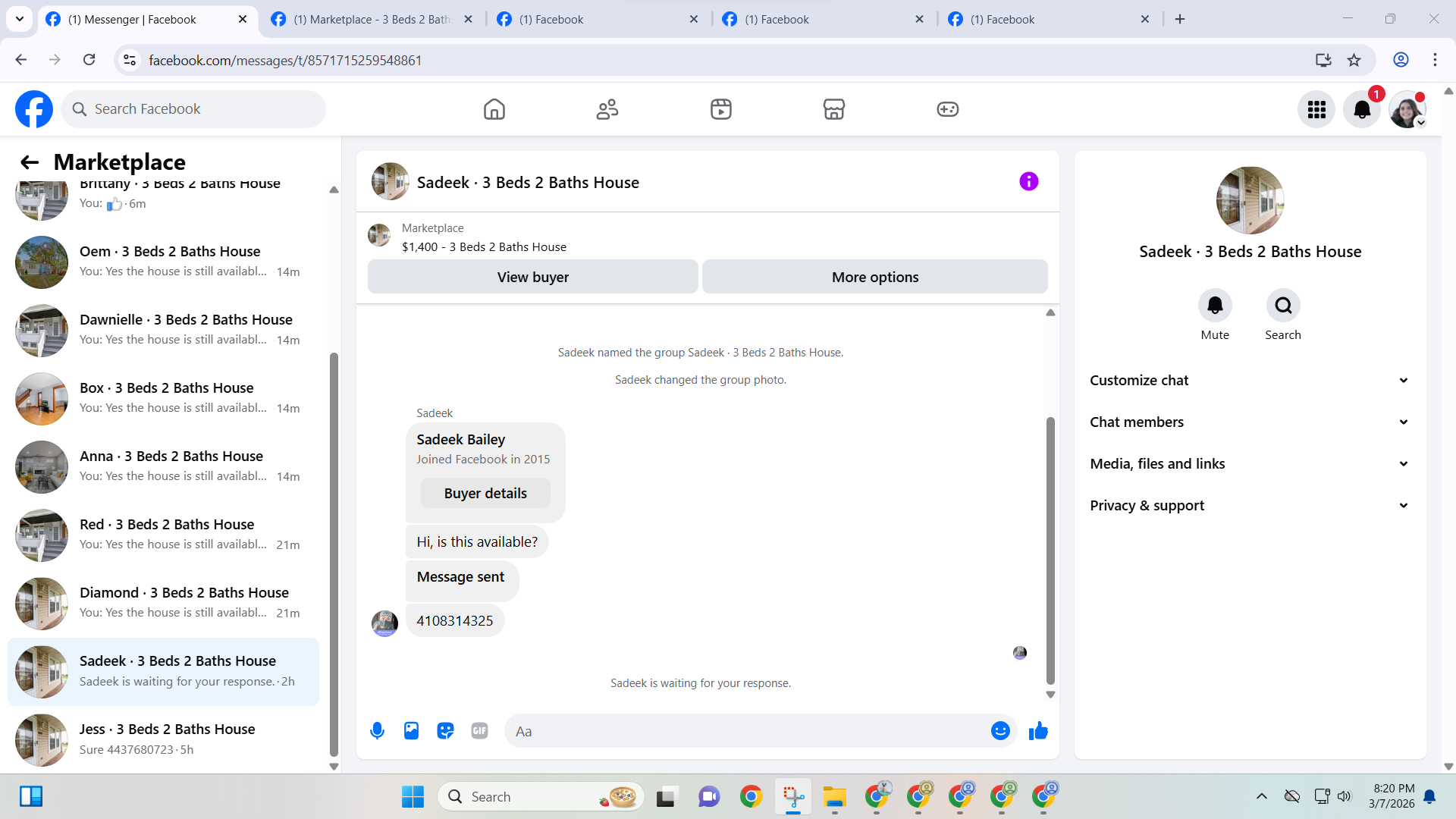Switch to the third (1) Facebook tab

click(1049, 20)
